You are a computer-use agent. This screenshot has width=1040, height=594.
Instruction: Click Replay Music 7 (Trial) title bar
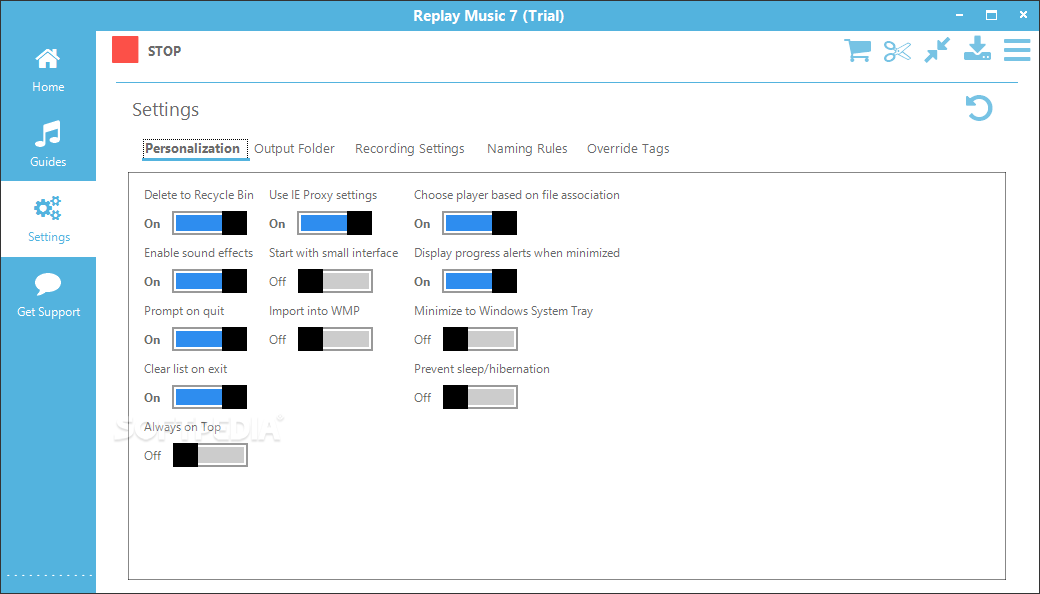point(489,15)
